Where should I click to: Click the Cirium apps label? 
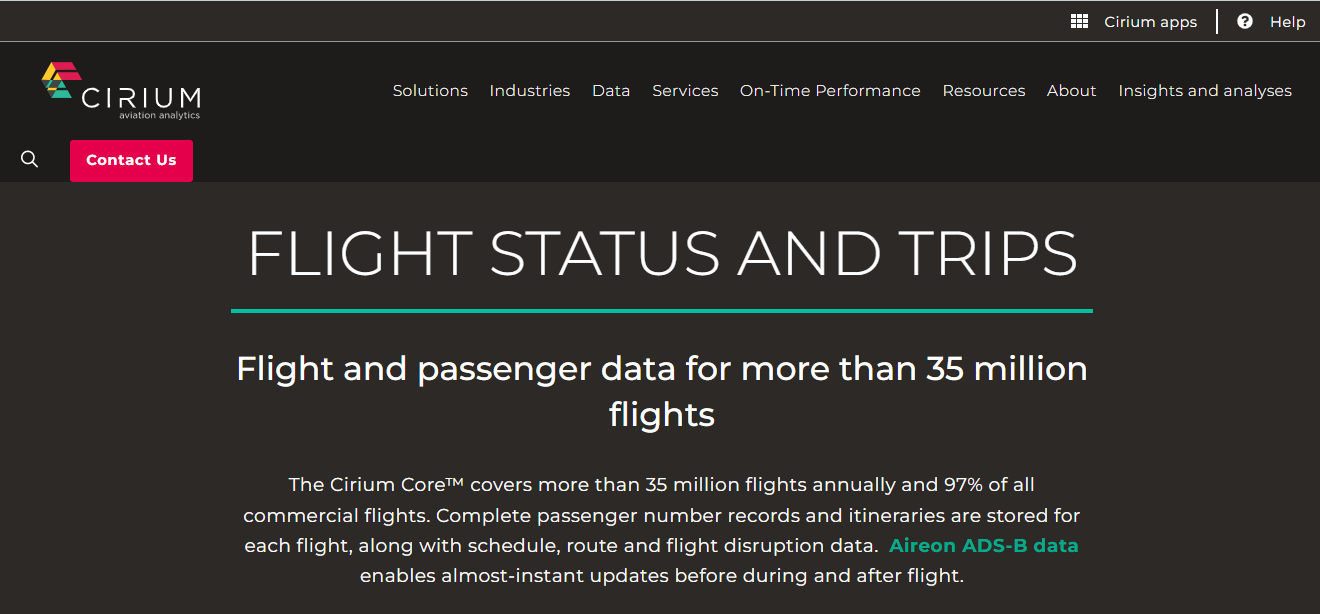click(x=1150, y=21)
